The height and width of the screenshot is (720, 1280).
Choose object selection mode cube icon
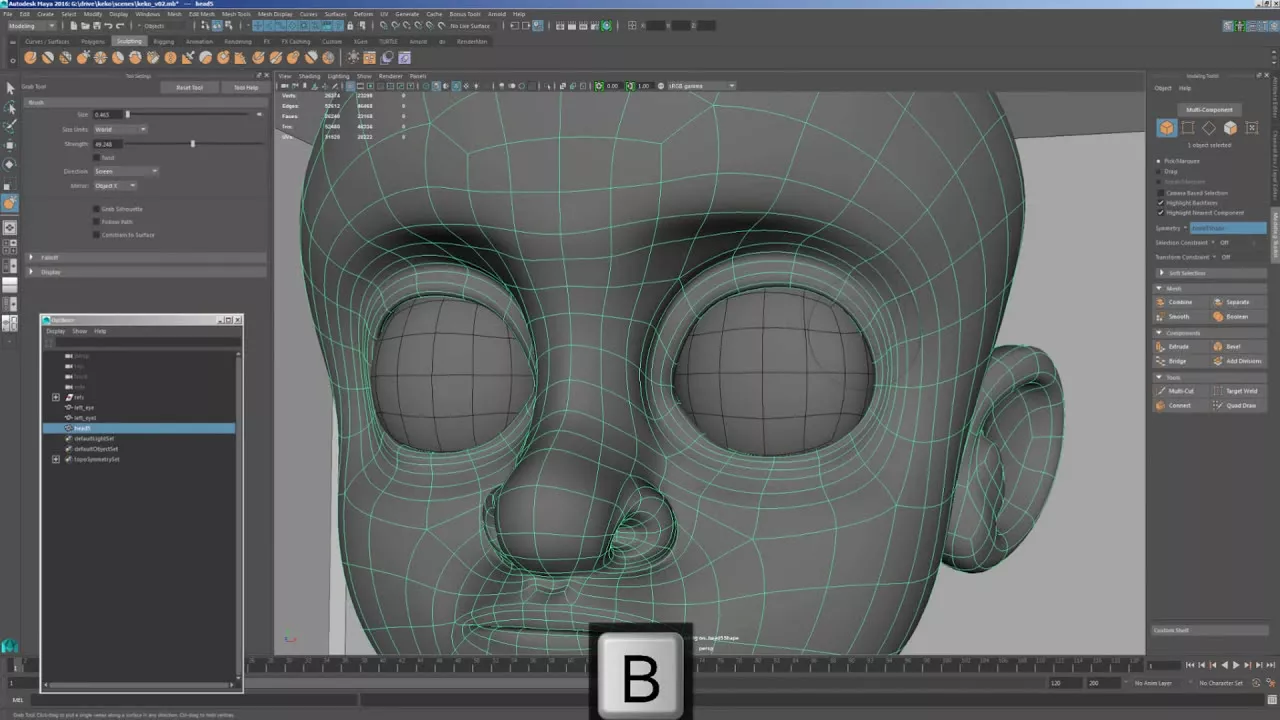point(1167,128)
